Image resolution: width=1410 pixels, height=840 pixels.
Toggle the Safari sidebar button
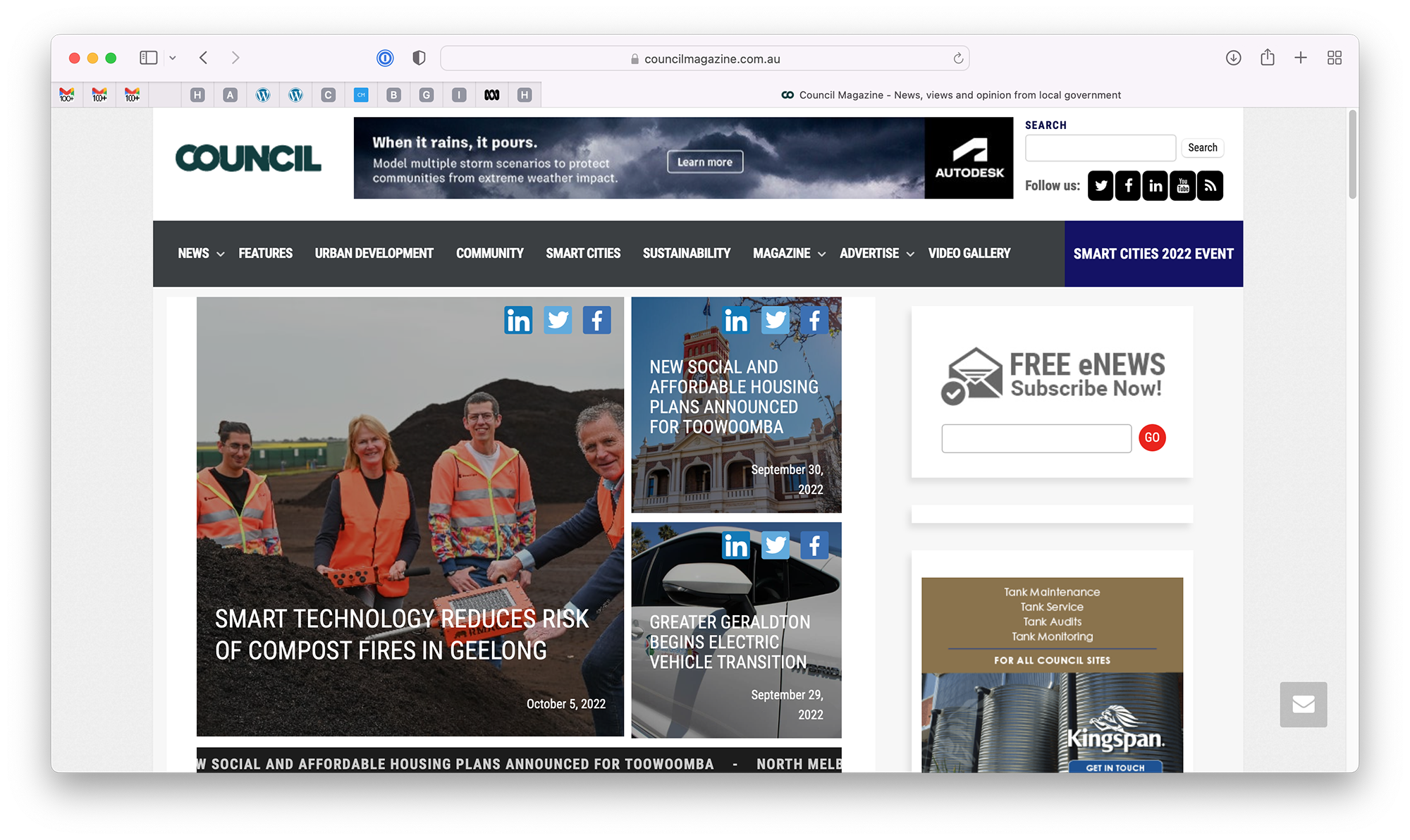(x=148, y=58)
